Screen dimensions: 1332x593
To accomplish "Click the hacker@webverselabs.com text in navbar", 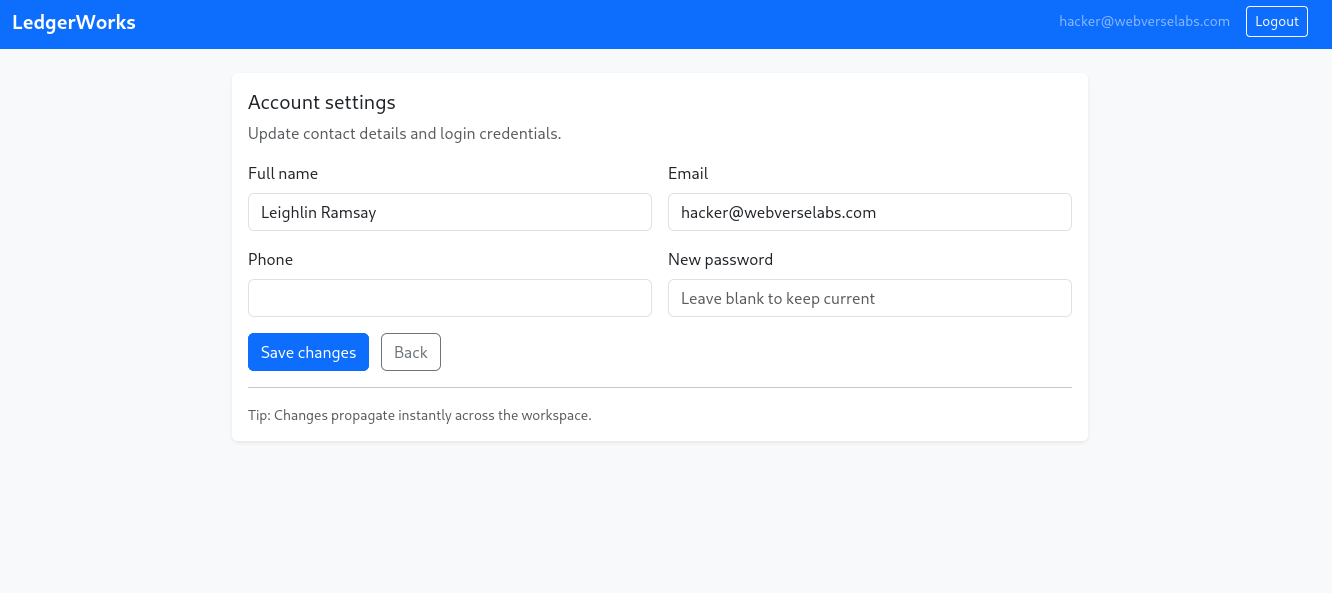I will pos(1144,21).
